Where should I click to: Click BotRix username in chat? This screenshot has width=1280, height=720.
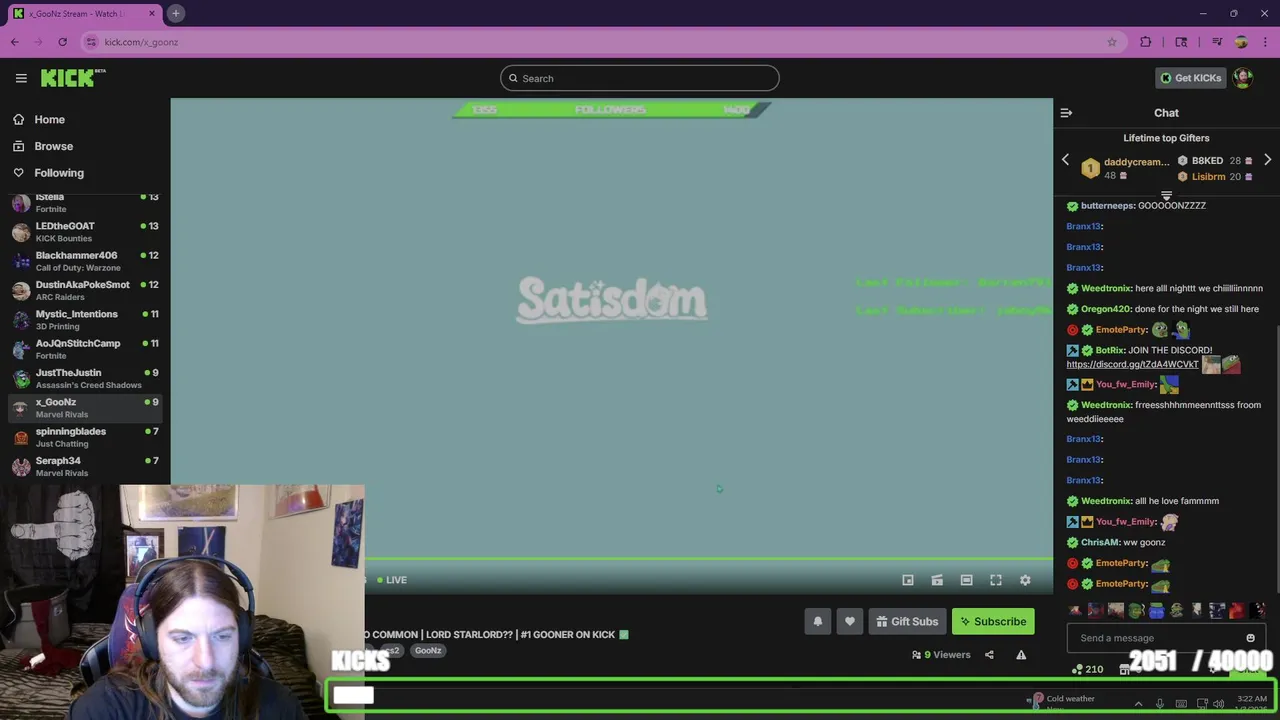[1109, 350]
